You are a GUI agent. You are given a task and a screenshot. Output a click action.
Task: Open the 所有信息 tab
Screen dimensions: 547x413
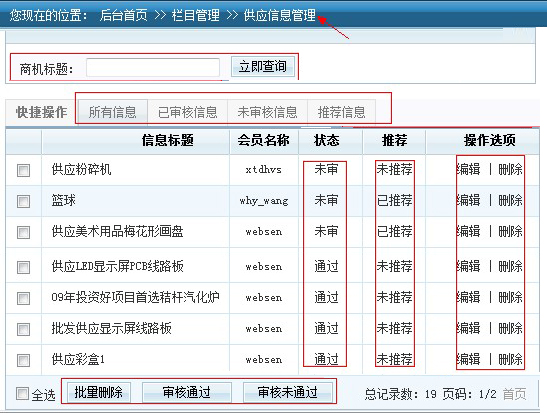(112, 112)
